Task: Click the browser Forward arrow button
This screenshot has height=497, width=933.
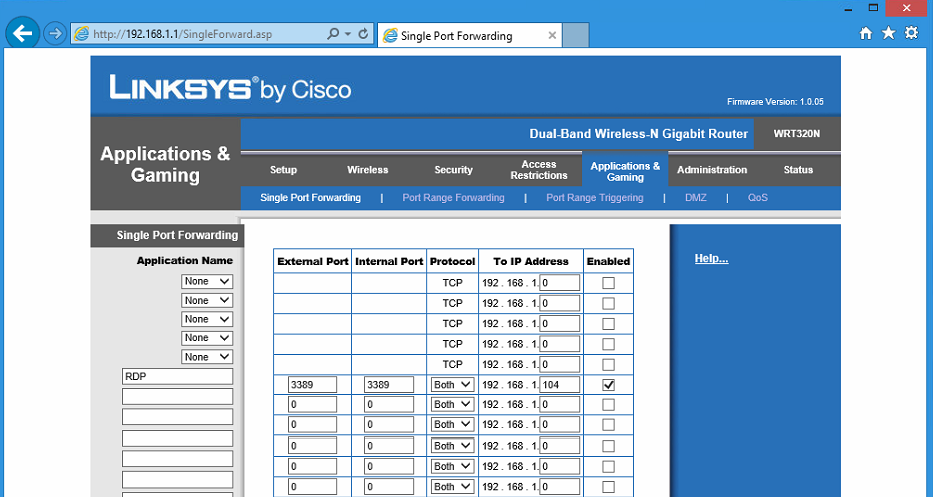Action: tap(55, 34)
